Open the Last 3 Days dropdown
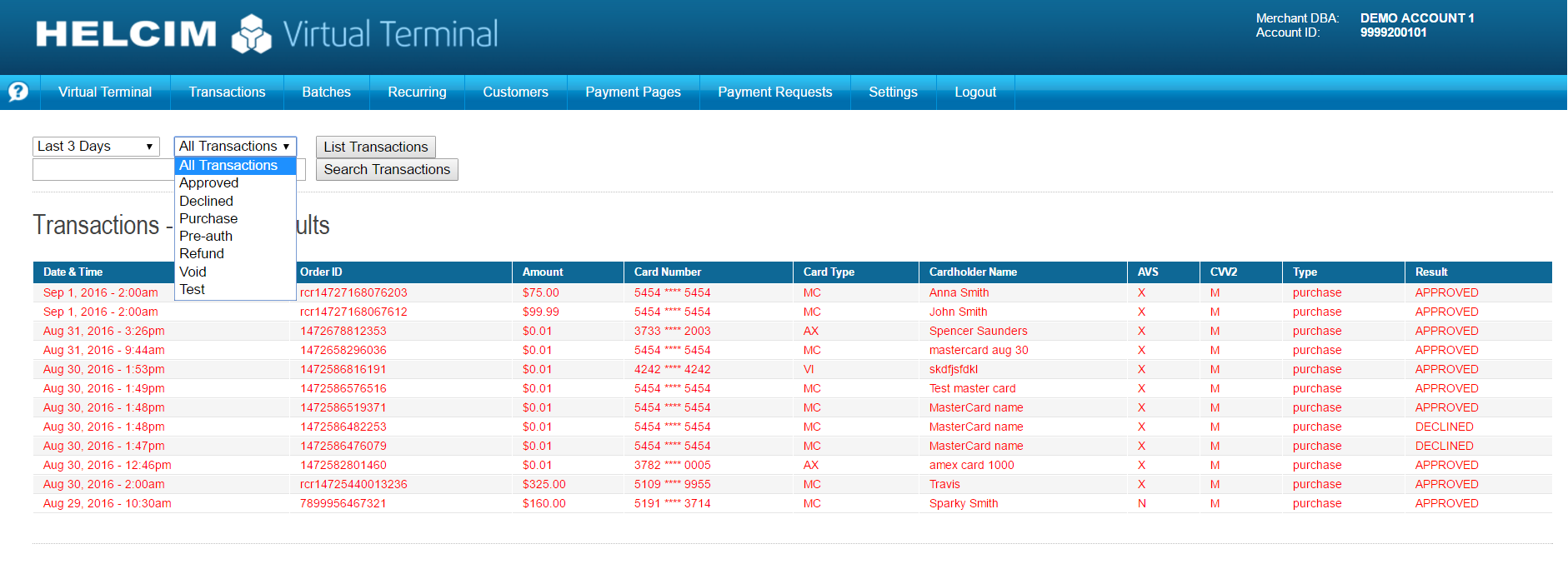Screen dimensions: 1568x574 tap(96, 147)
